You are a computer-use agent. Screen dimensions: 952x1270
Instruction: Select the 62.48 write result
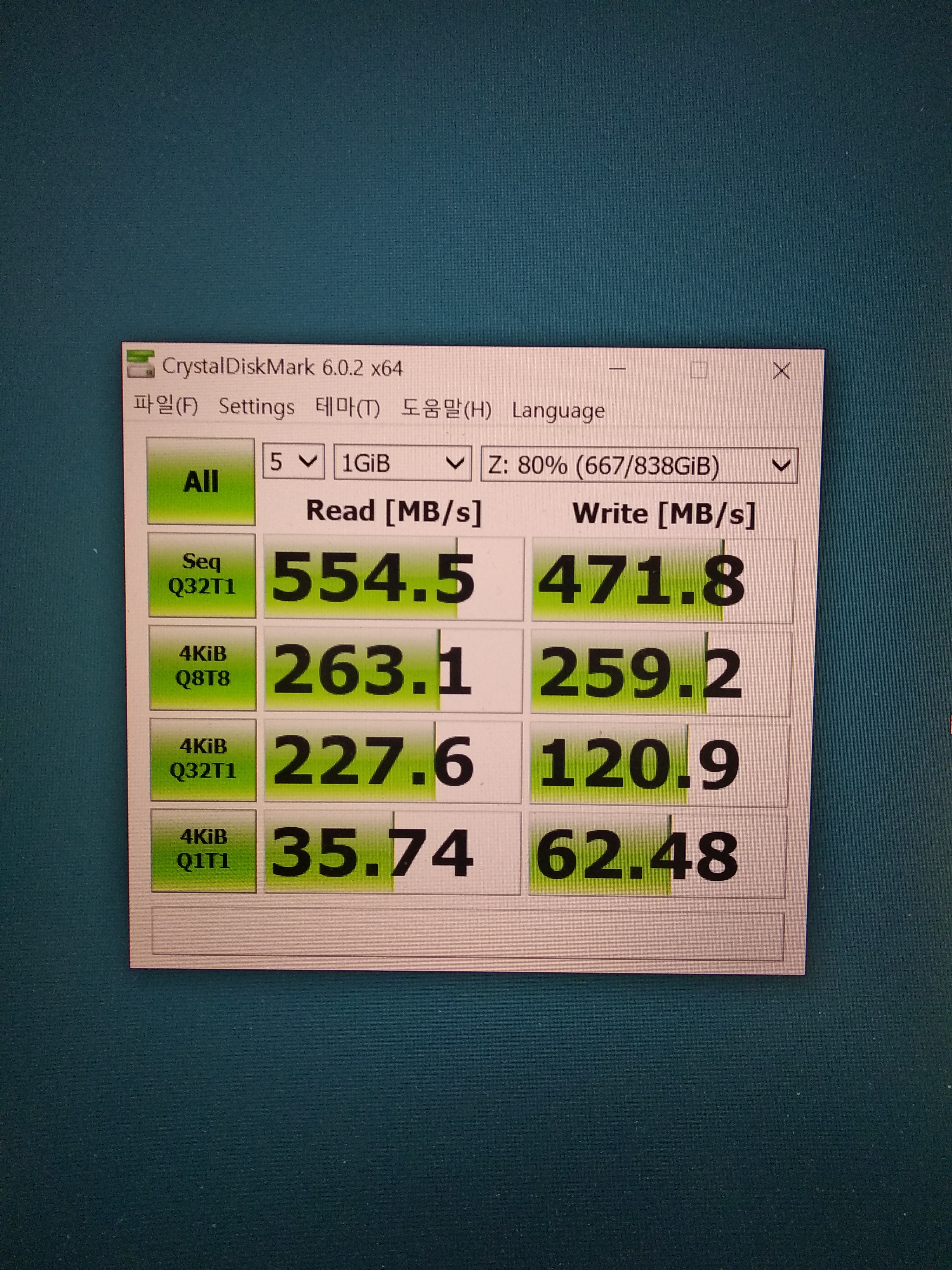click(658, 855)
